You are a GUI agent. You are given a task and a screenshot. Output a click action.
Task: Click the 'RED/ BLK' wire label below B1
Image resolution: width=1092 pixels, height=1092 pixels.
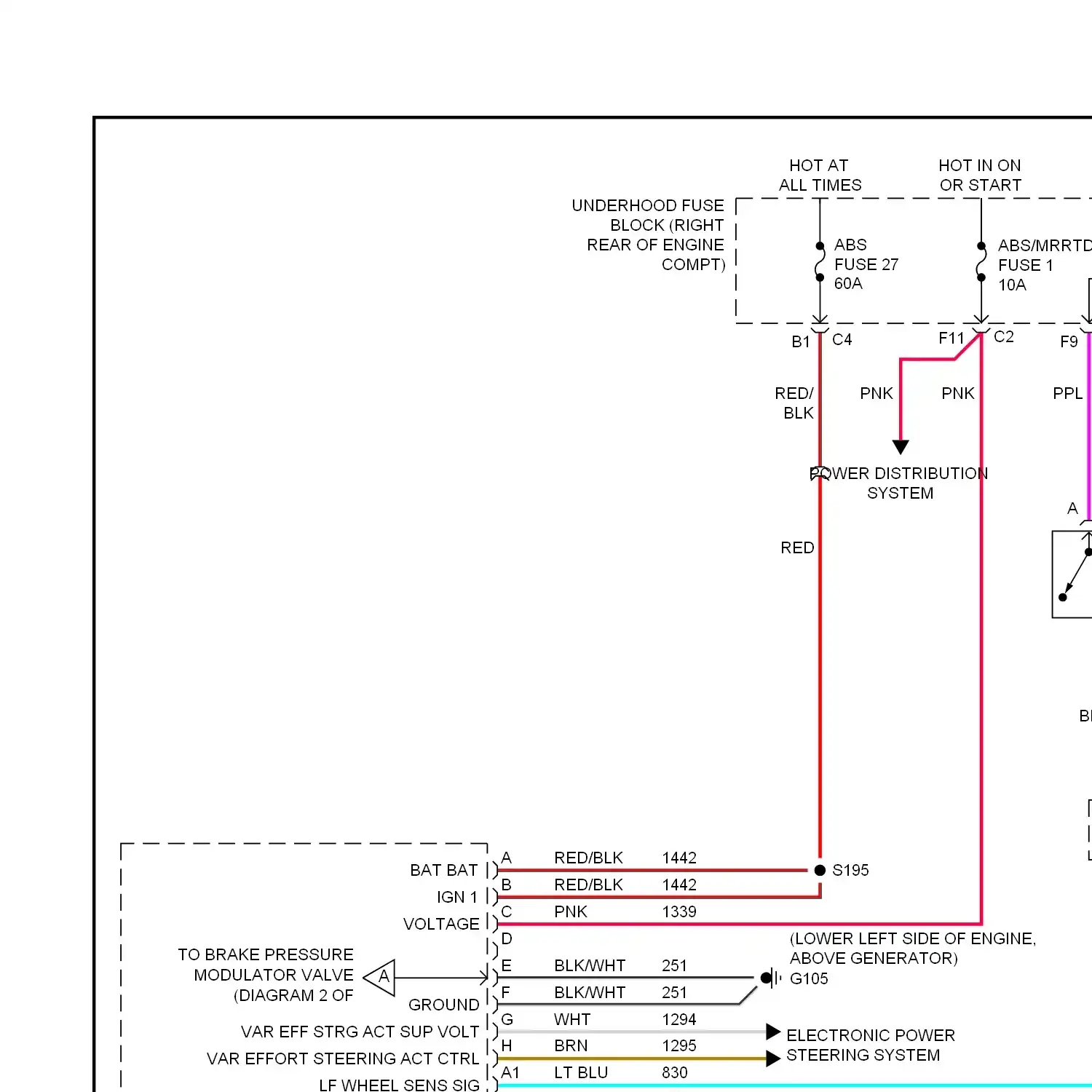794,403
